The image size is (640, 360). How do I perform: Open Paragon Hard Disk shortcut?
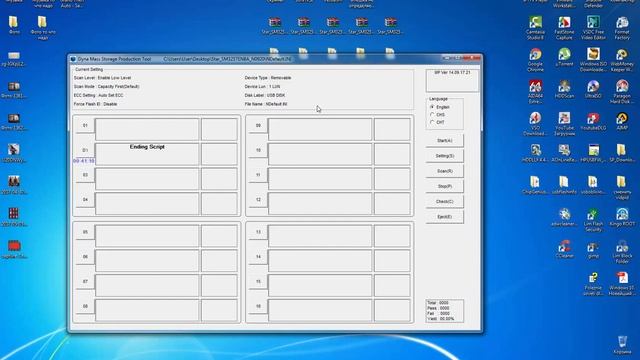pos(622,92)
